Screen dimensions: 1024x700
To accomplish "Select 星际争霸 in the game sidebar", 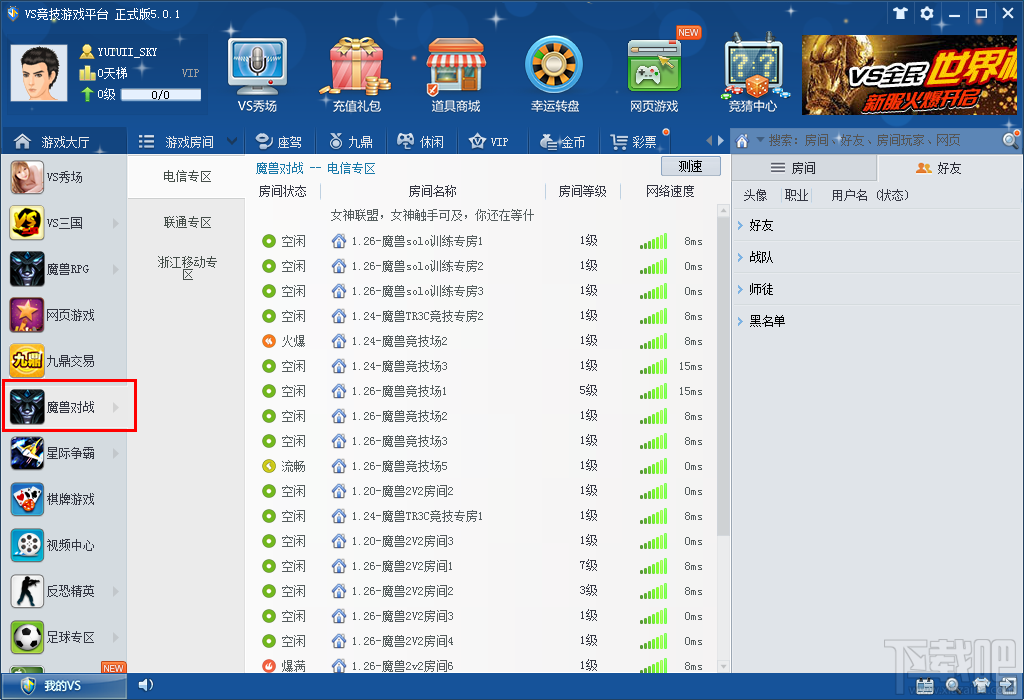I will pyautogui.click(x=65, y=453).
